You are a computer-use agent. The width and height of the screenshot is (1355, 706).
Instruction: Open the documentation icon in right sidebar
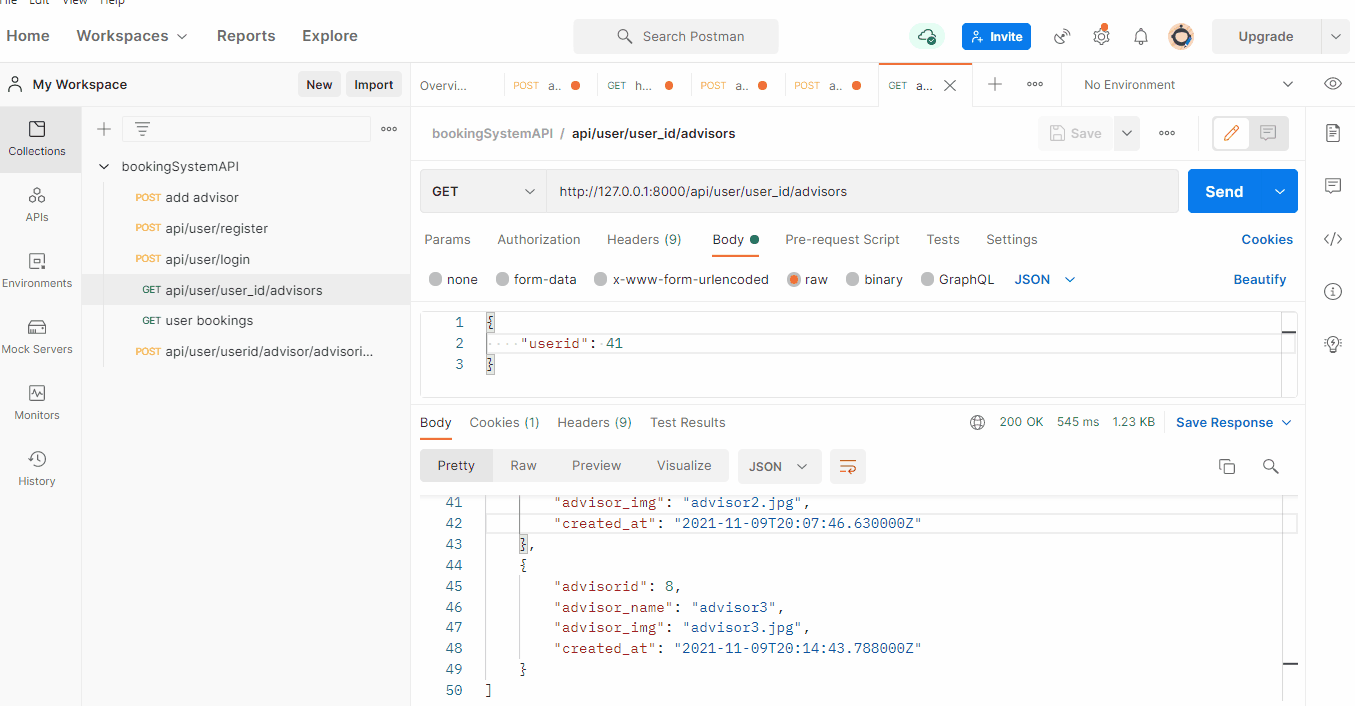(x=1333, y=133)
